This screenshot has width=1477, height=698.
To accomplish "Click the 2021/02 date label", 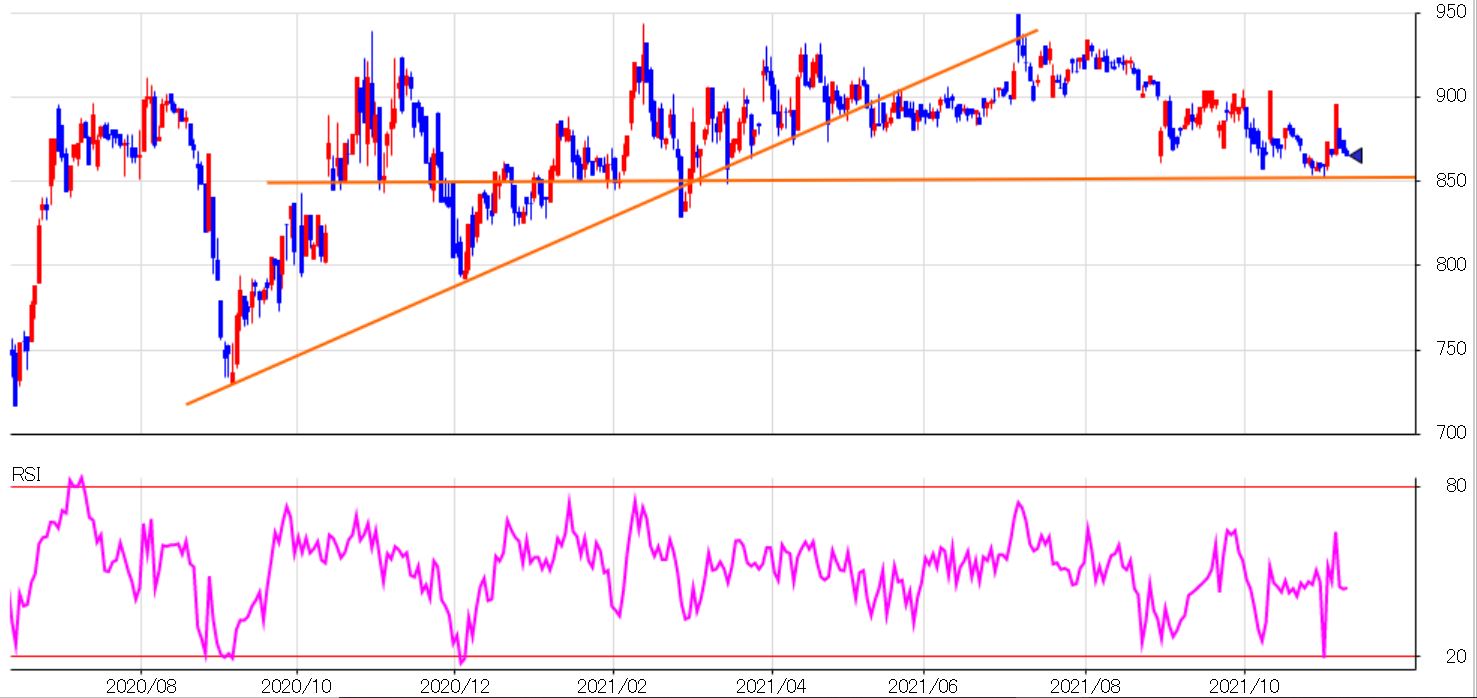I will [x=613, y=686].
